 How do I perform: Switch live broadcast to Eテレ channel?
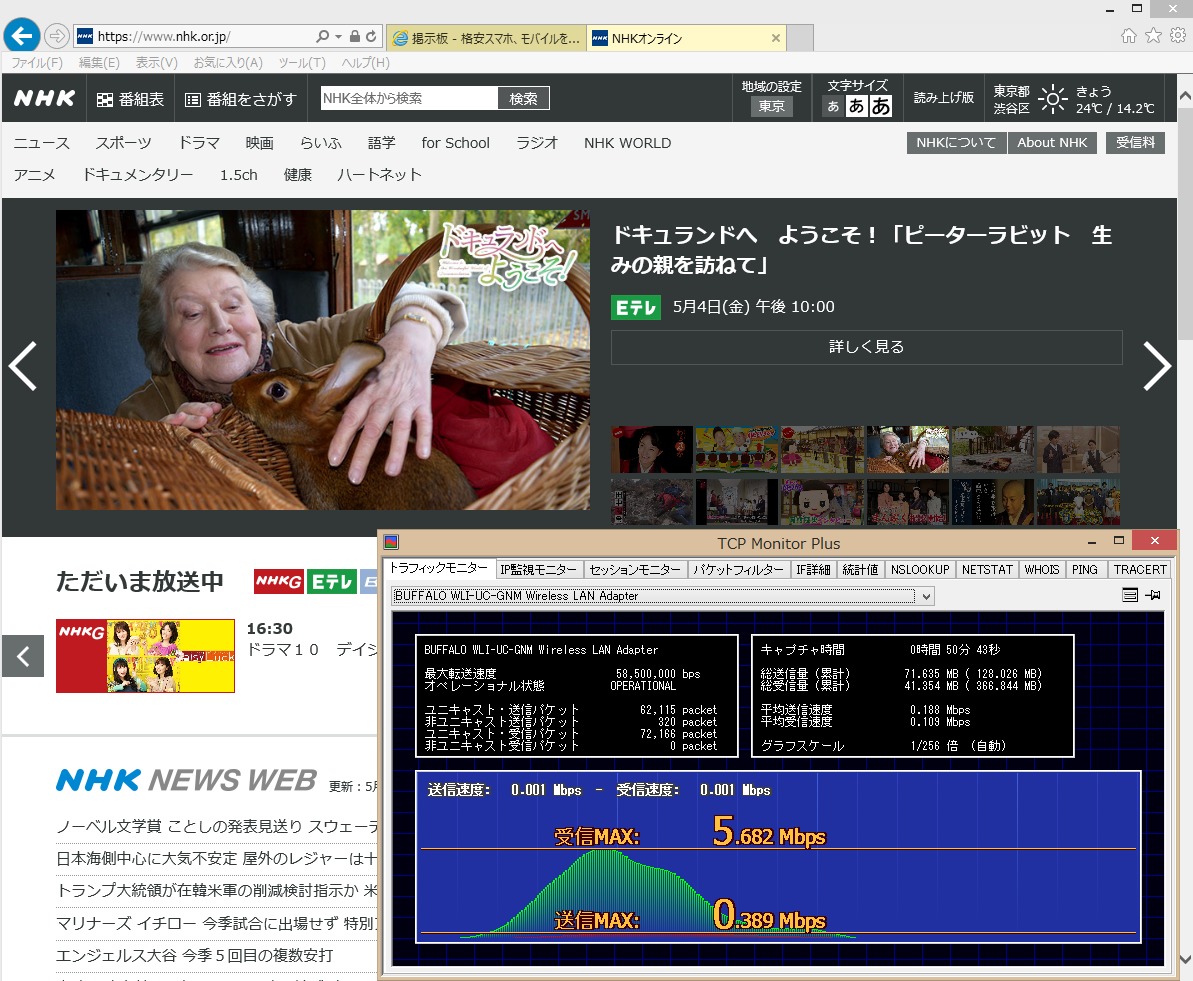(x=331, y=581)
